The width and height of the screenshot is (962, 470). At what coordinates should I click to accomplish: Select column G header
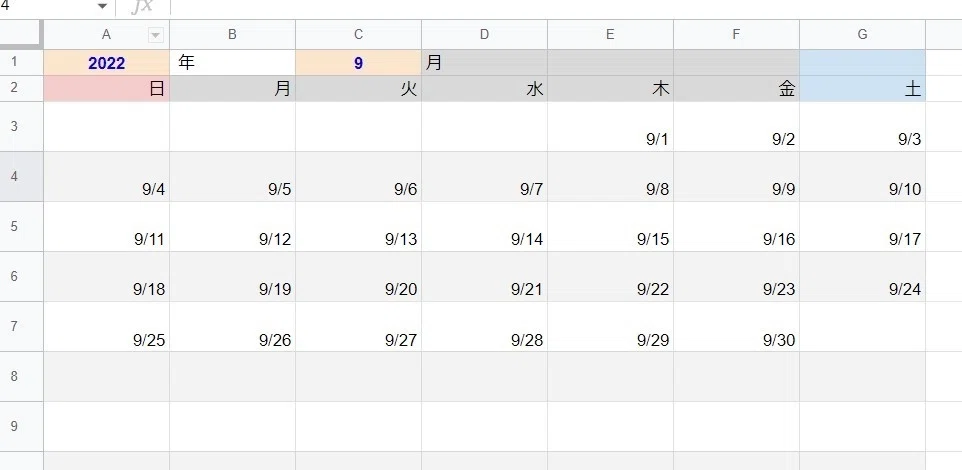tap(863, 35)
